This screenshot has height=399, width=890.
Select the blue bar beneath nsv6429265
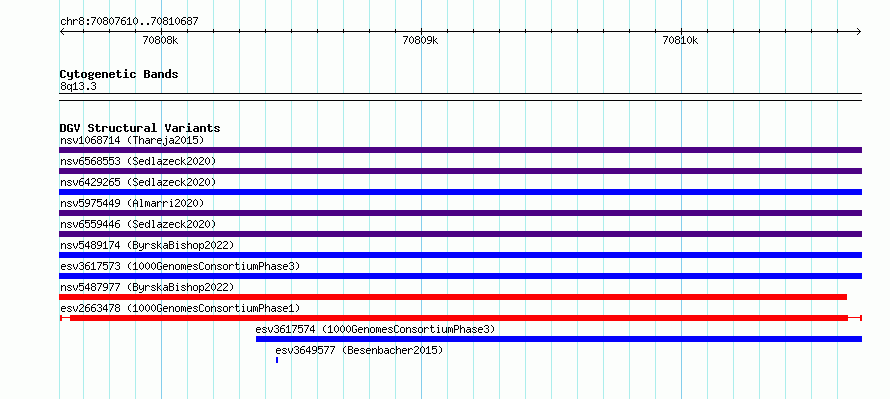point(460,192)
